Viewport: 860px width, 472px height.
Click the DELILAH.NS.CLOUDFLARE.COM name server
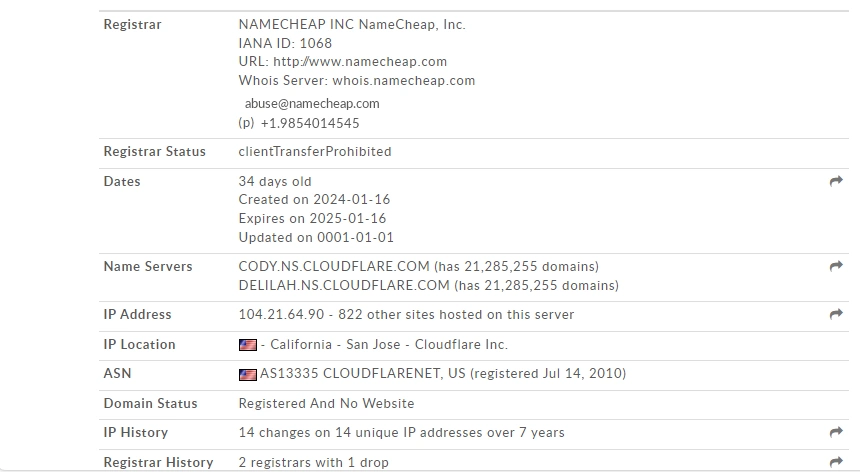344,286
